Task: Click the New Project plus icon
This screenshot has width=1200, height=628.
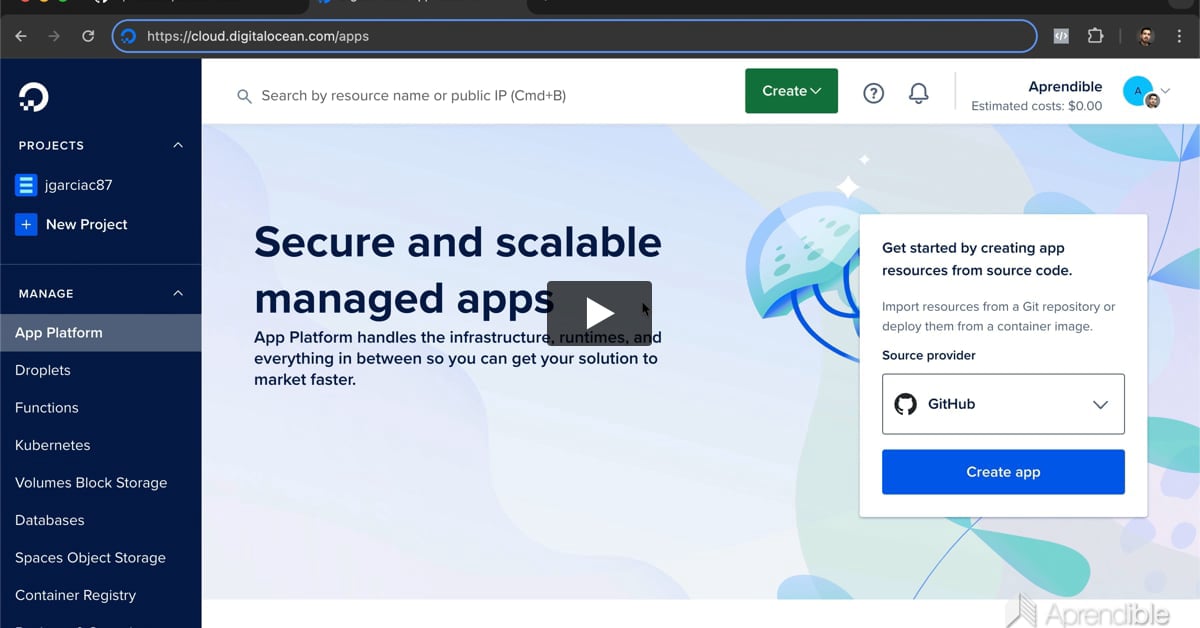Action: point(26,224)
